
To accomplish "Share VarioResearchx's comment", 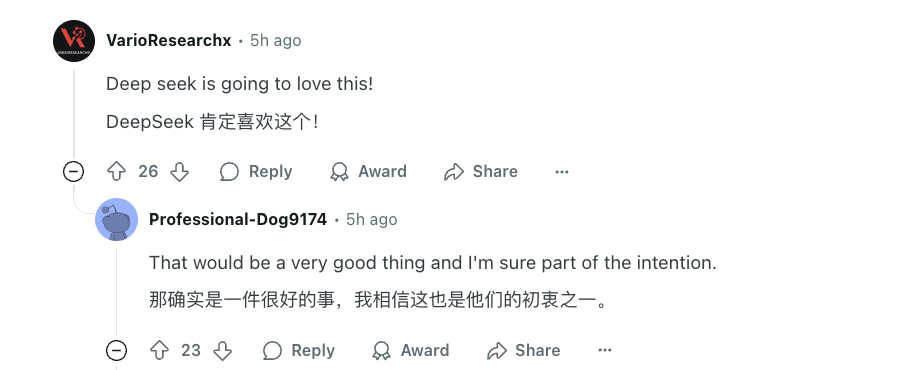I will tap(481, 171).
